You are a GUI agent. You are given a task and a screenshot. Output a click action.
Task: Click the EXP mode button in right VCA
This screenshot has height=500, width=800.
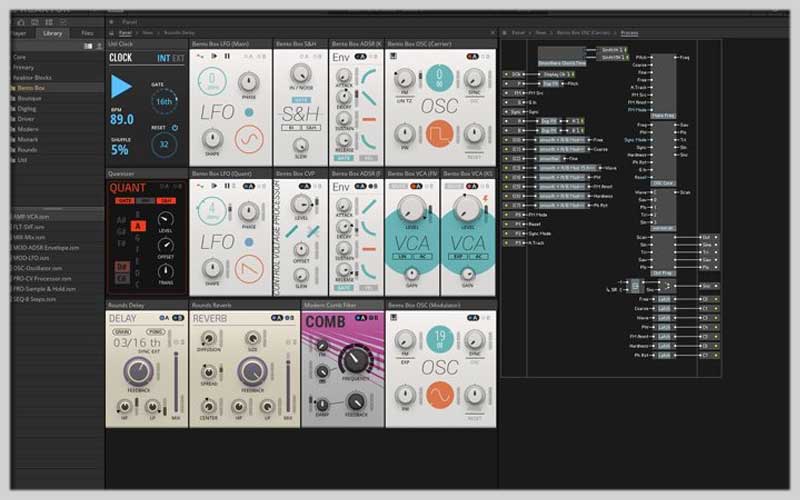pos(459,256)
